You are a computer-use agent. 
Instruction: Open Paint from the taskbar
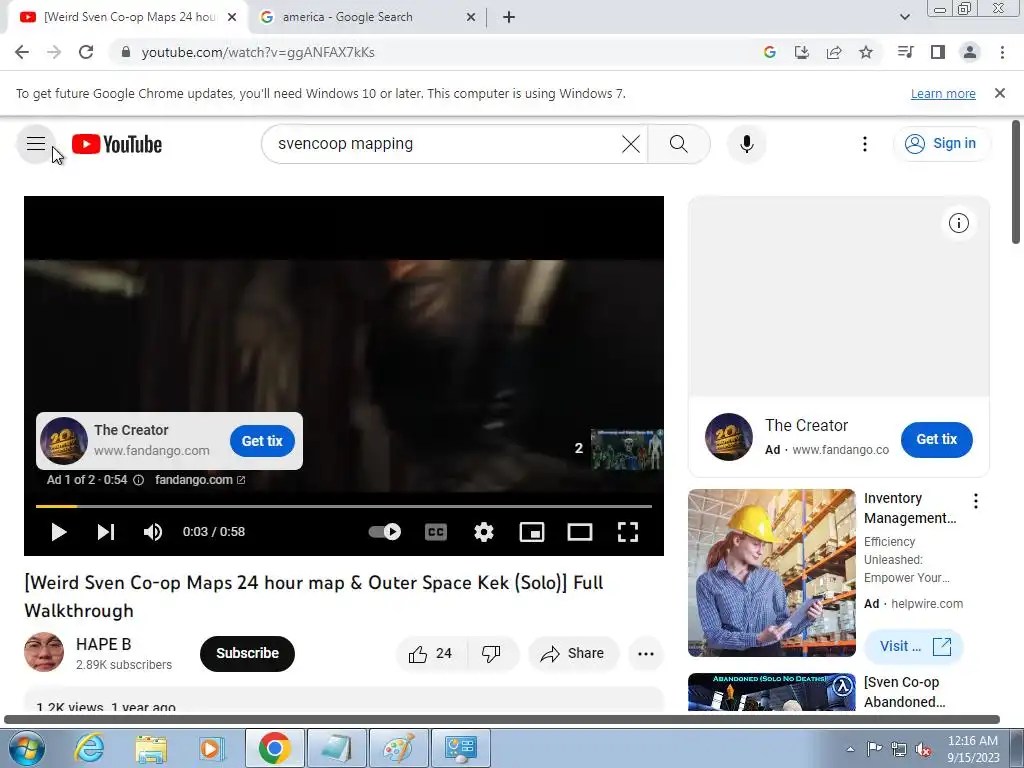tap(398, 748)
